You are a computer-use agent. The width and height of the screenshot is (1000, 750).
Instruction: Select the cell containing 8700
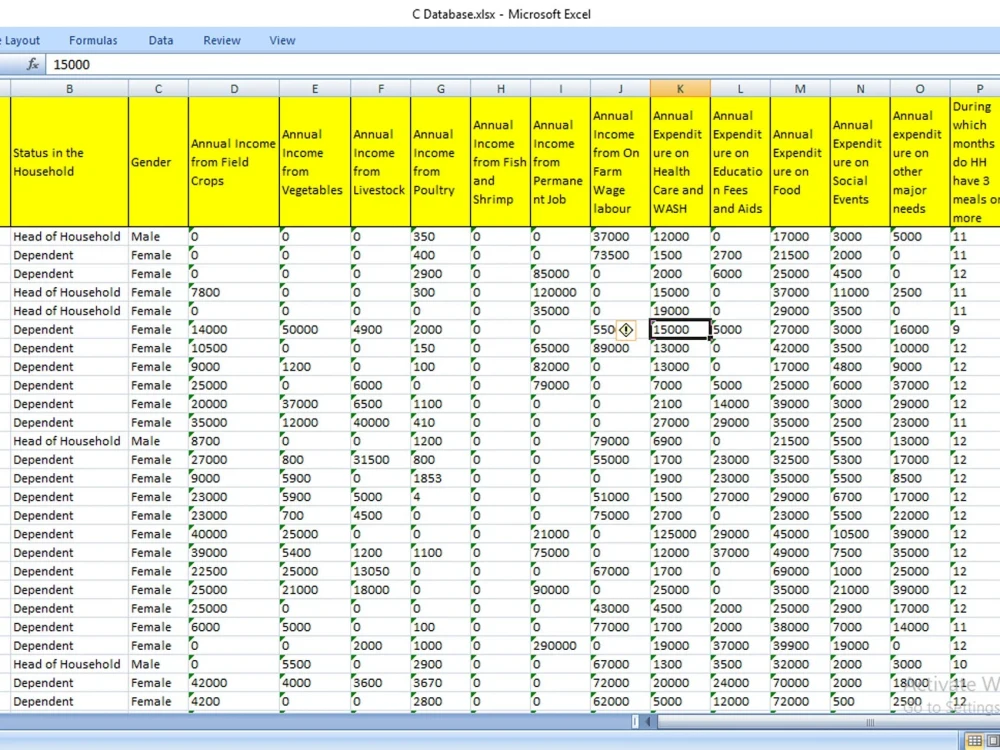(234, 441)
